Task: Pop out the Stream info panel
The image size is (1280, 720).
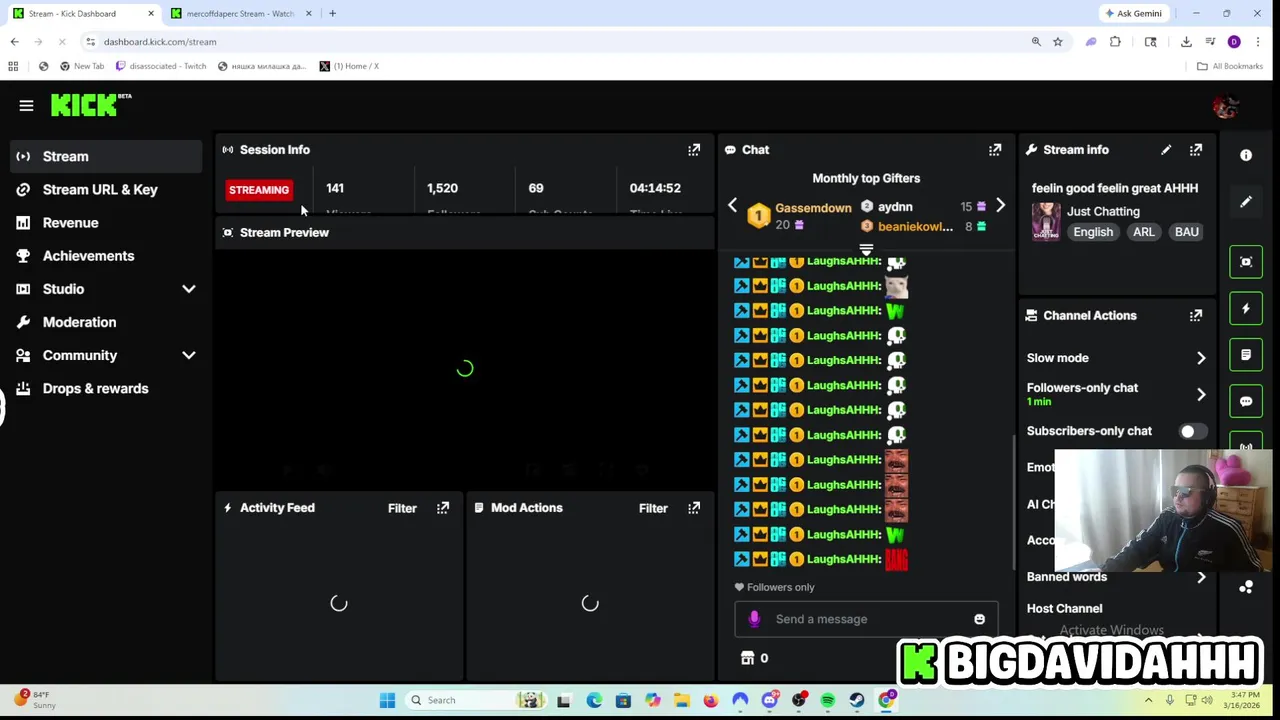Action: pyautogui.click(x=1196, y=150)
